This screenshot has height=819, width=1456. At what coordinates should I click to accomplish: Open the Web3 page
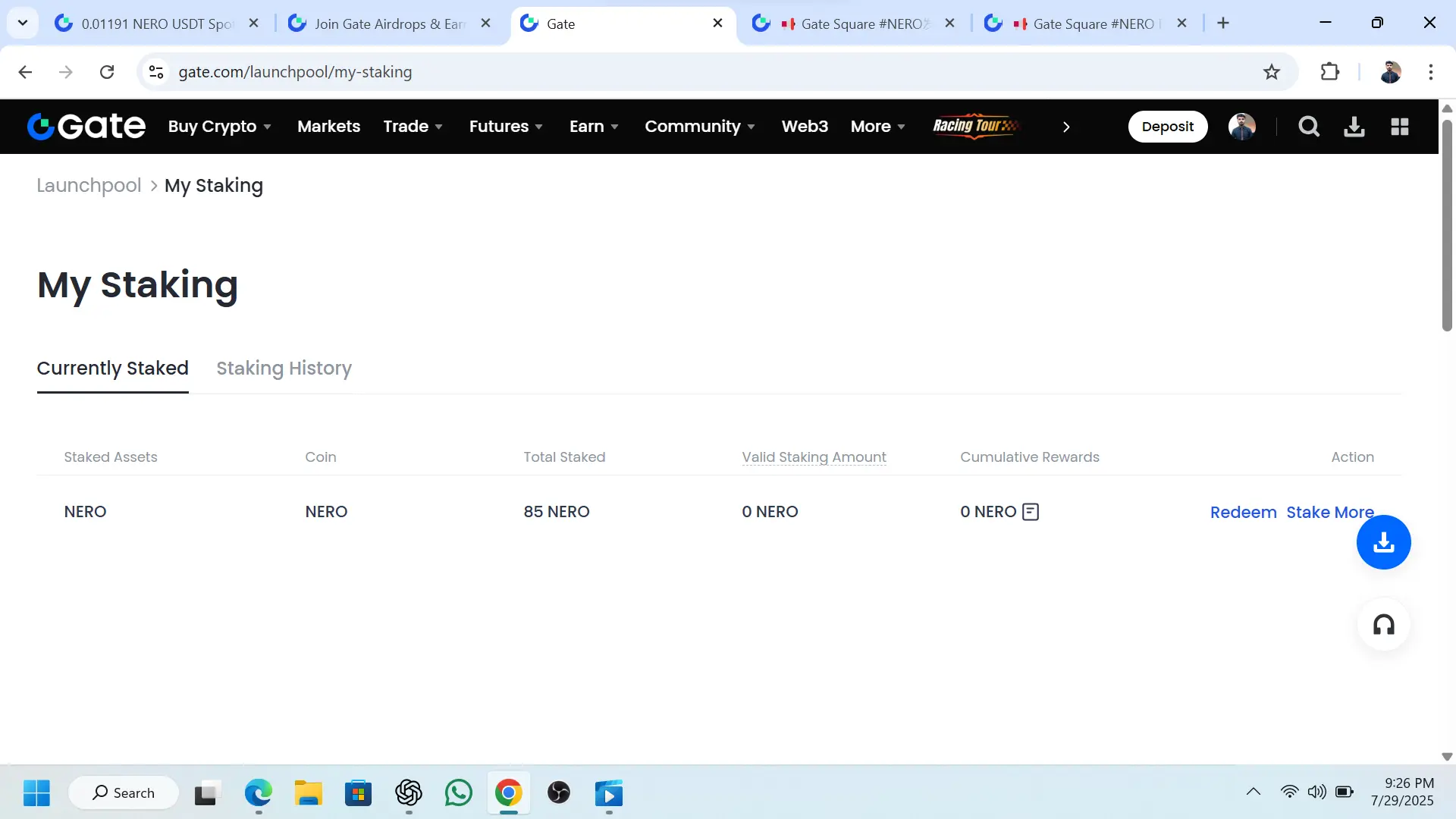tap(805, 127)
